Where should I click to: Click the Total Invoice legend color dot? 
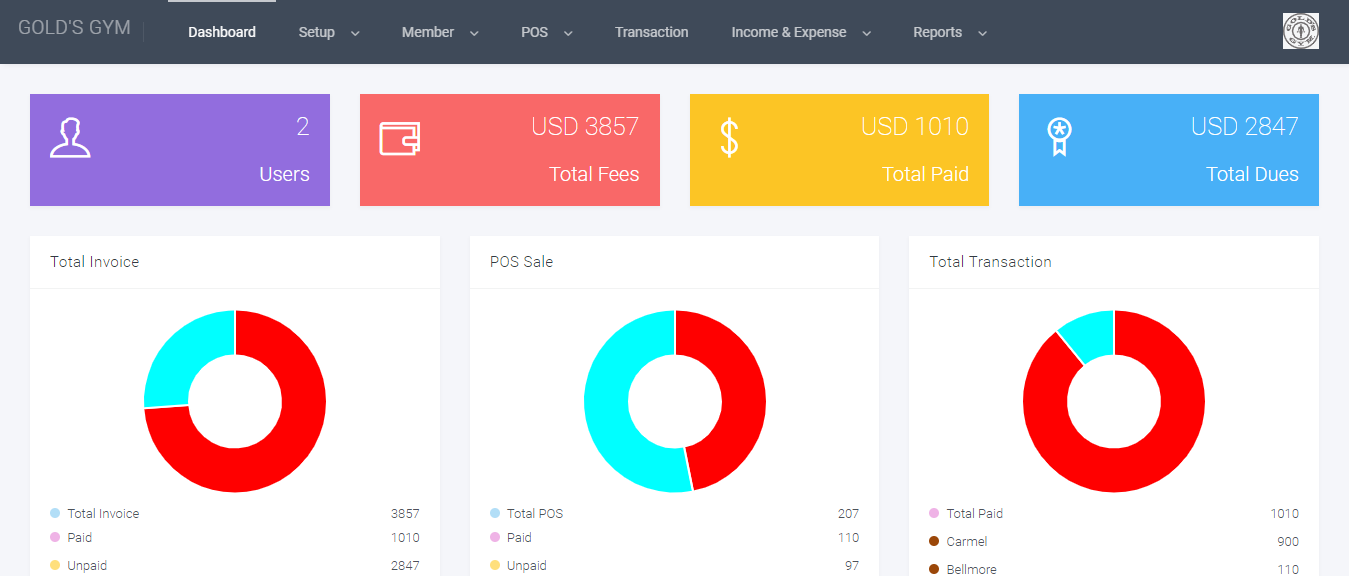(55, 513)
